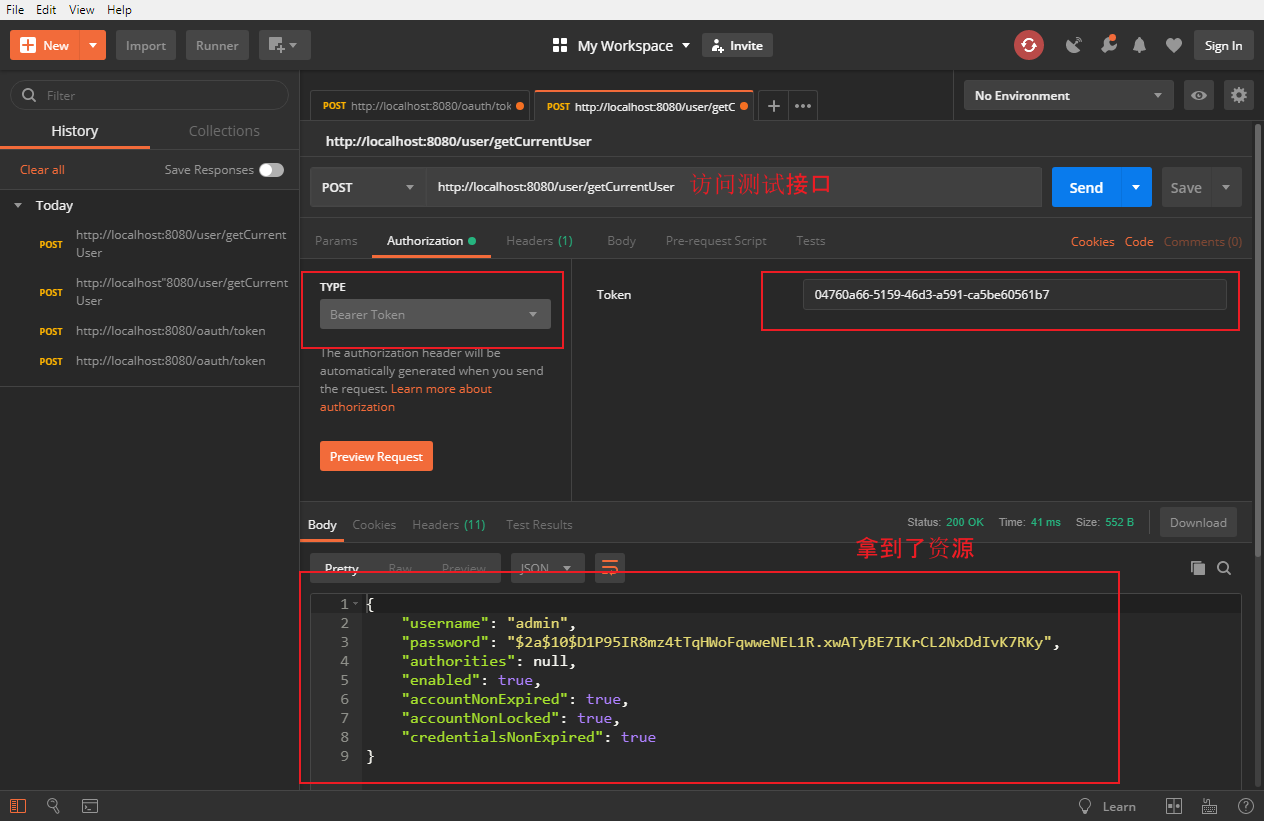Open the notifications bell
Screen dimensions: 1264x821
pyautogui.click(x=1139, y=45)
